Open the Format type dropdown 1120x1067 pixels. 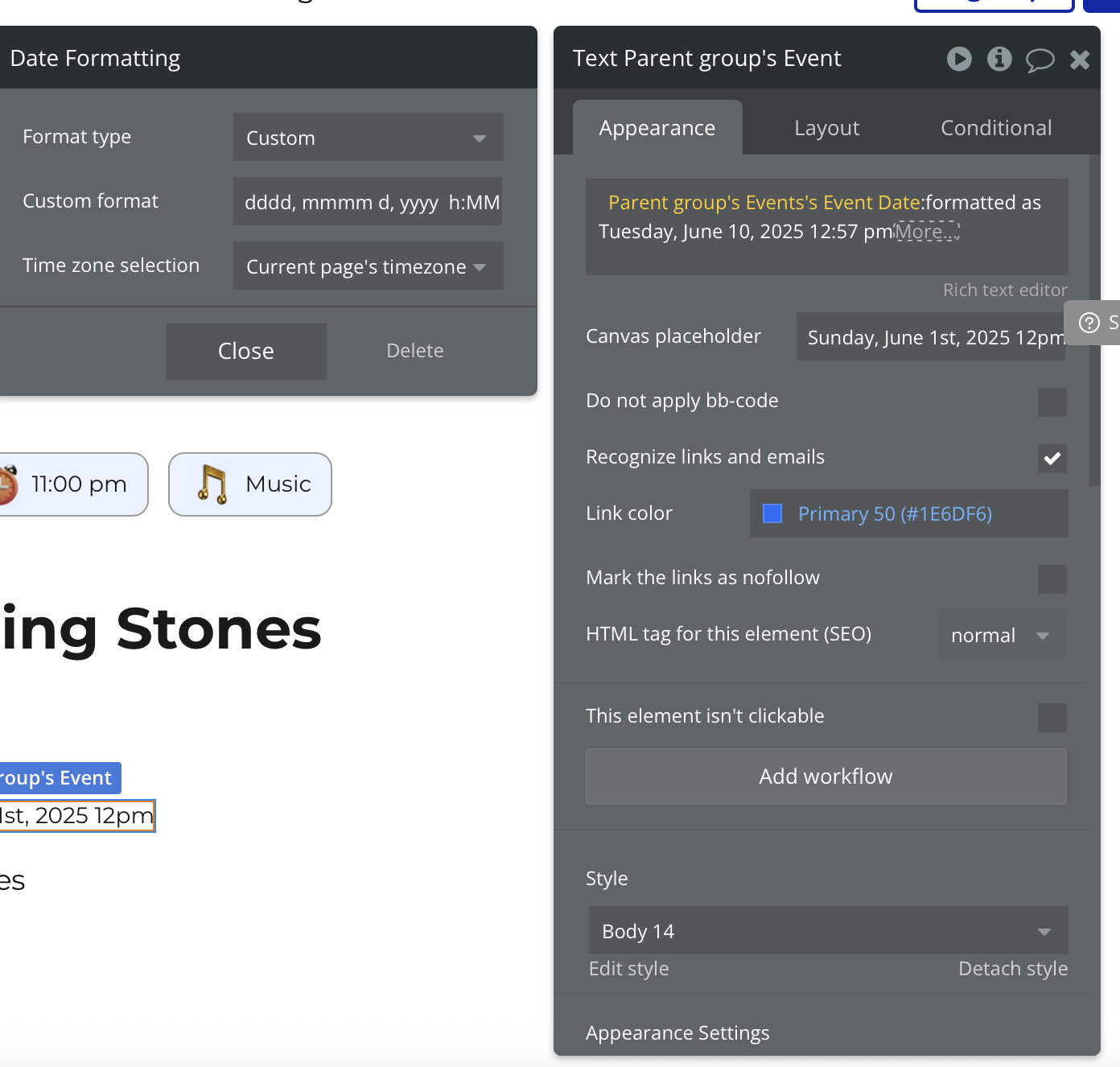tap(368, 138)
